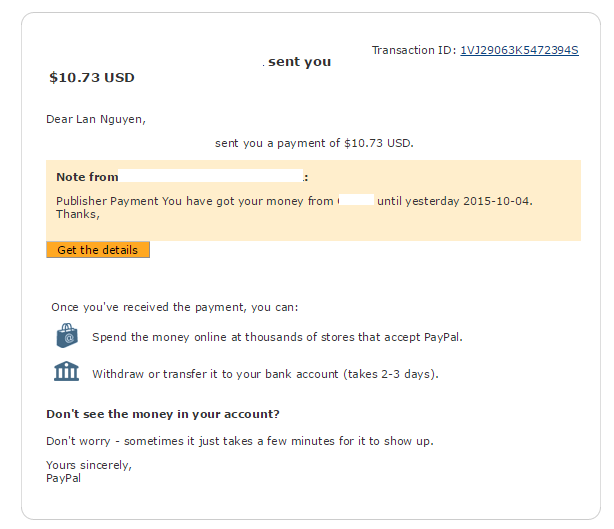Click the "Transaction ID:" label
This screenshot has width=614, height=529.
click(413, 50)
